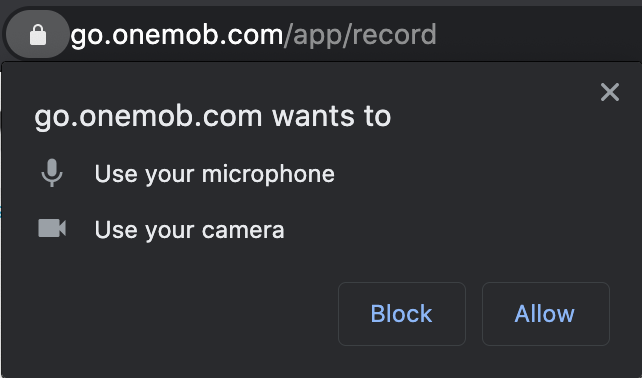The width and height of the screenshot is (642, 378).
Task: Click the 'go.onemob.com wants to' heading
Action: click(x=212, y=117)
